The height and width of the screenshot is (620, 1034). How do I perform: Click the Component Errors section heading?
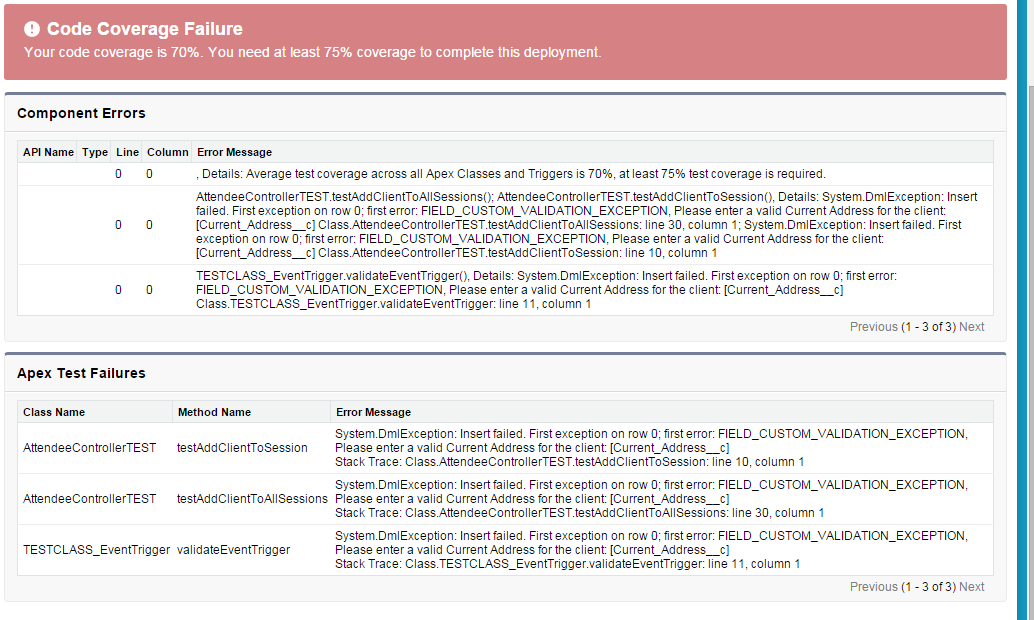pos(81,113)
